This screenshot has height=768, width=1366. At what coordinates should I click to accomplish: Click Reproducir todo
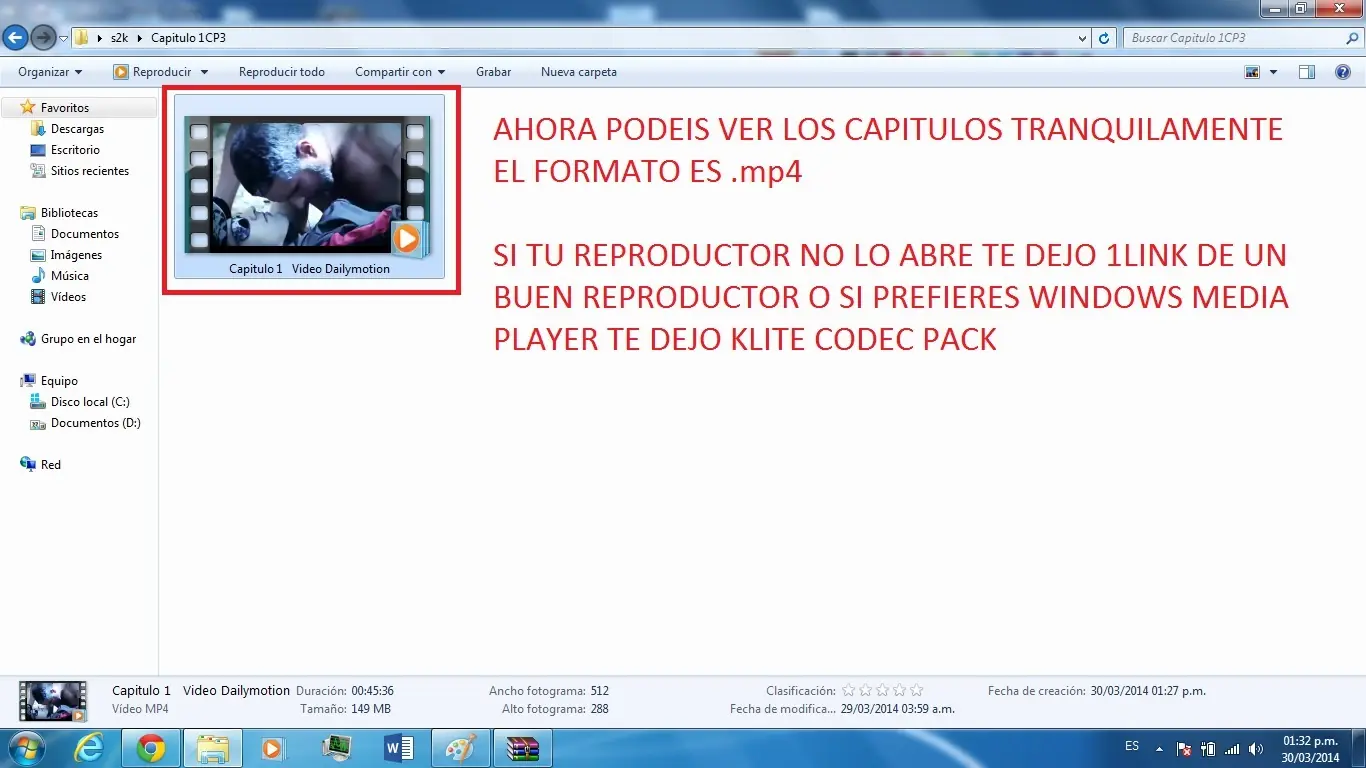(x=282, y=72)
